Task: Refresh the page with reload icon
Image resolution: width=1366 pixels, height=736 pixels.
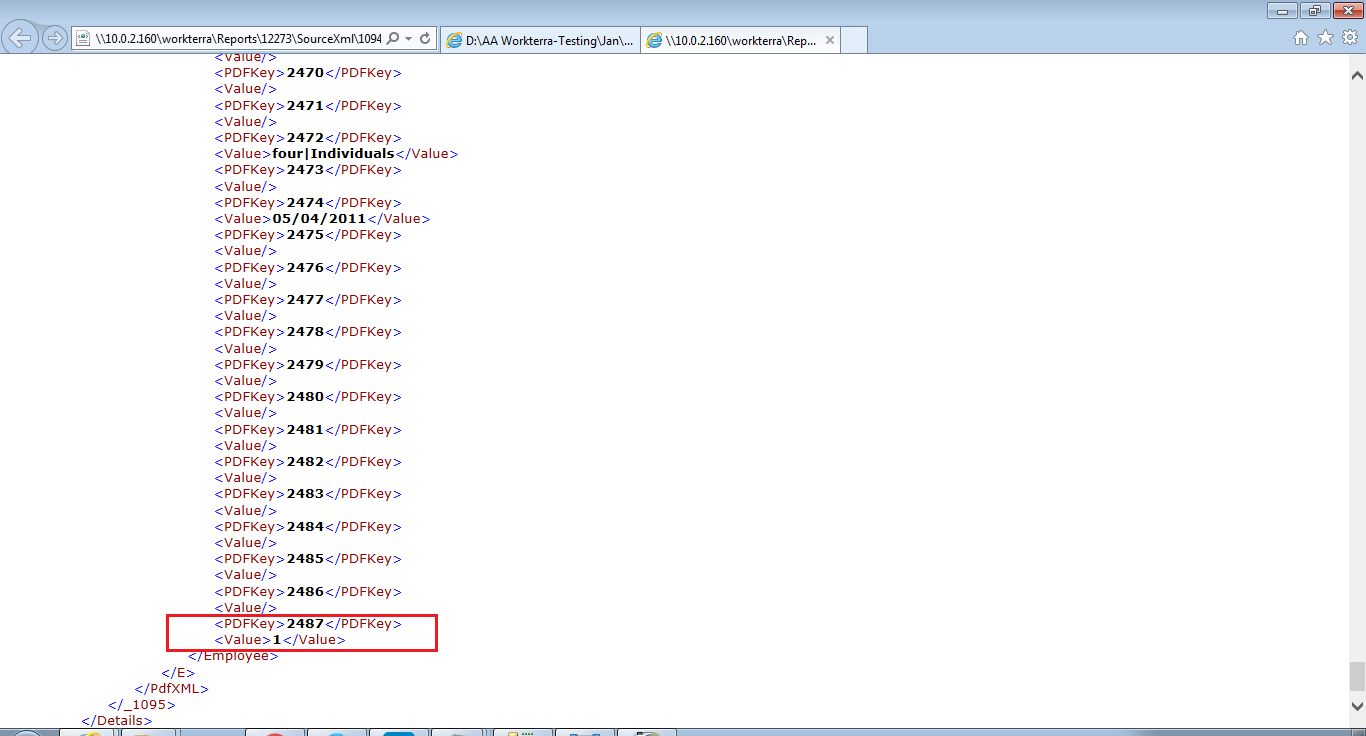Action: pos(425,39)
